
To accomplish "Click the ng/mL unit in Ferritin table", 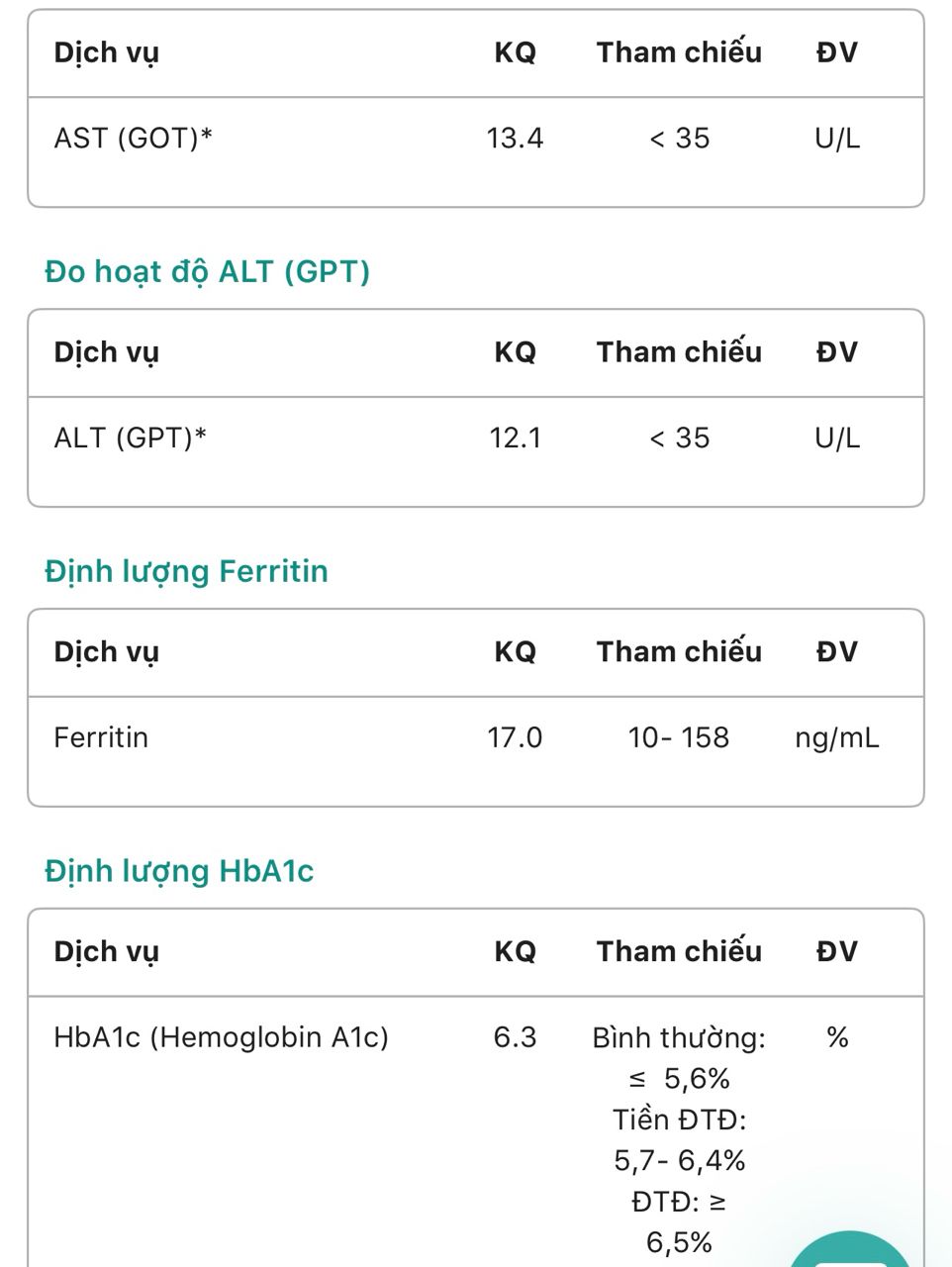I will coord(837,738).
